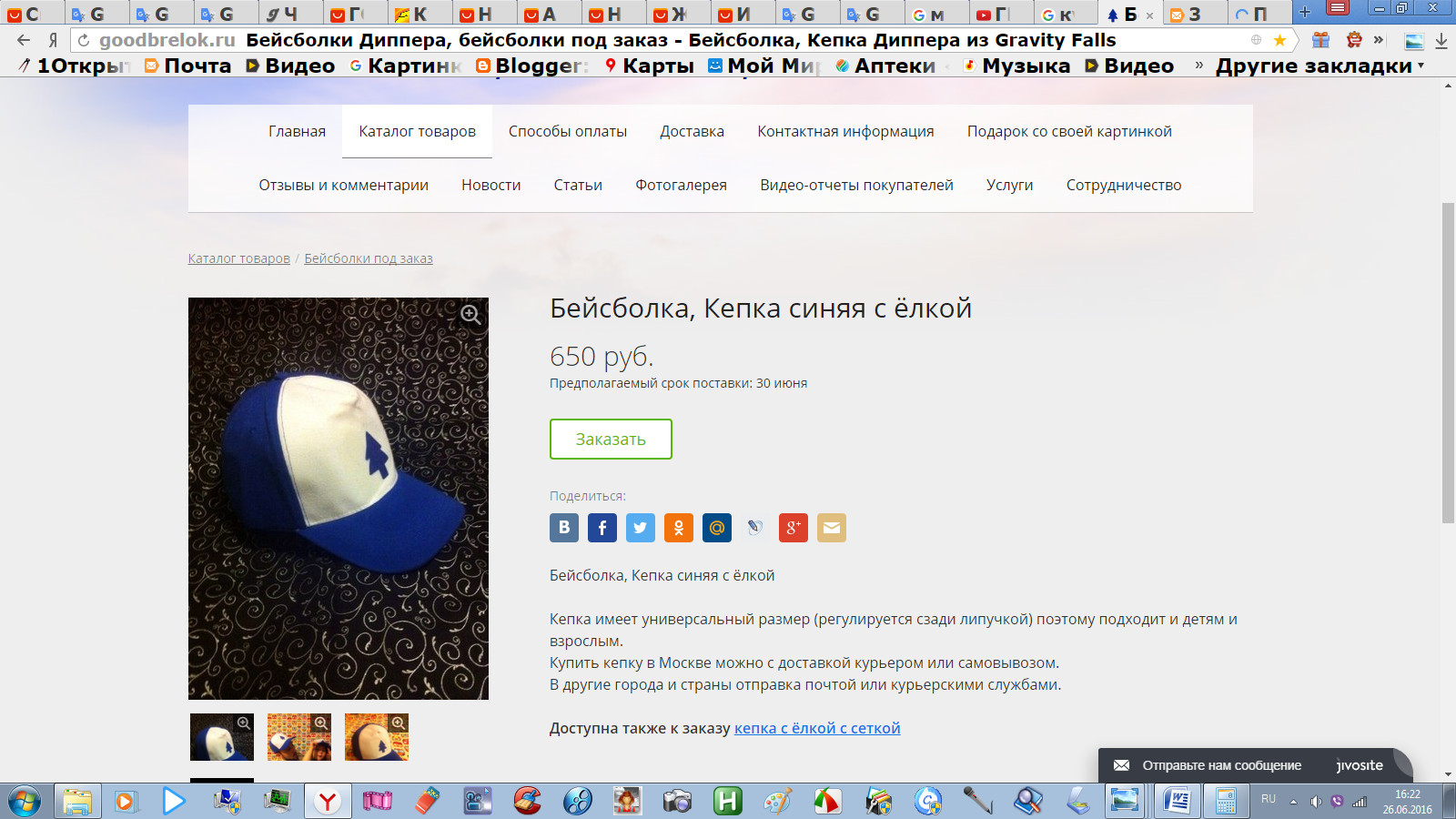Click the bookmark star in address bar
Viewport: 1456px width, 819px height.
point(1279,40)
